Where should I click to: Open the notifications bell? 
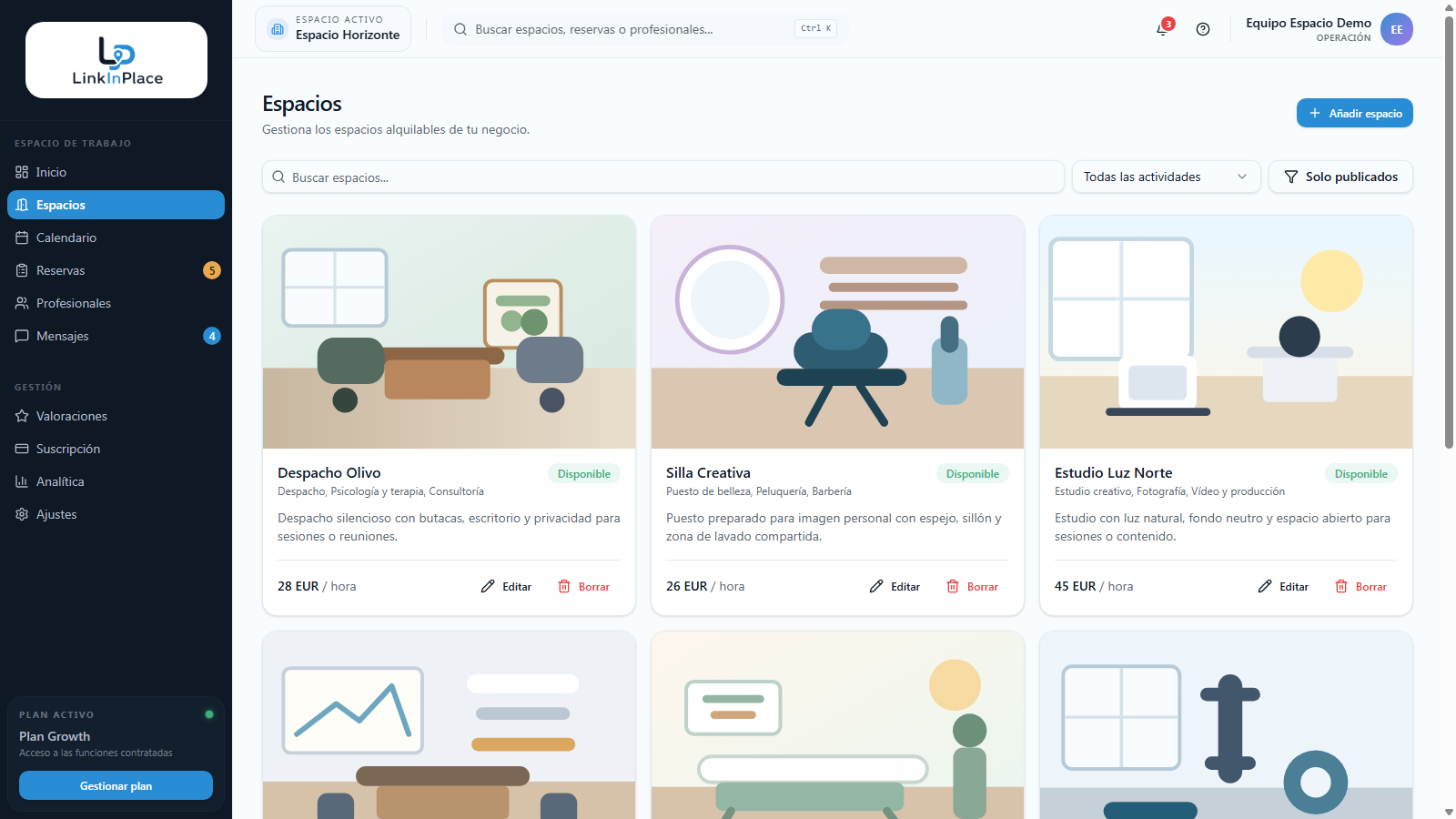coord(1162,29)
